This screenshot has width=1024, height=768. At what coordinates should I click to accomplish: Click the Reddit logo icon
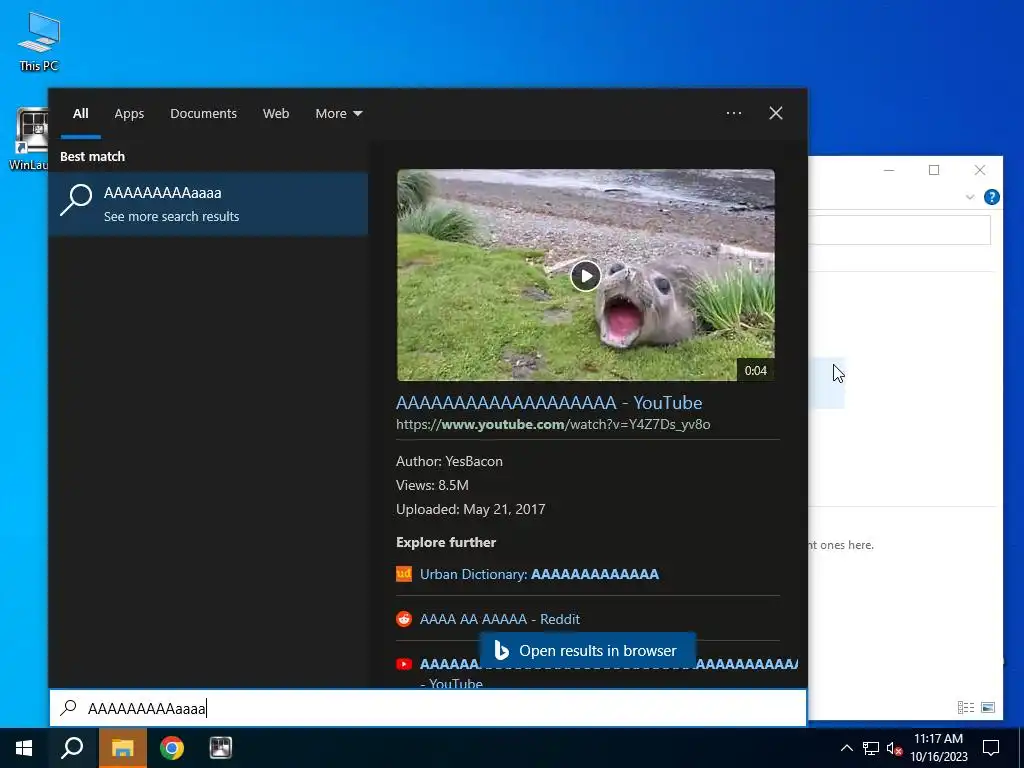pyautogui.click(x=404, y=619)
